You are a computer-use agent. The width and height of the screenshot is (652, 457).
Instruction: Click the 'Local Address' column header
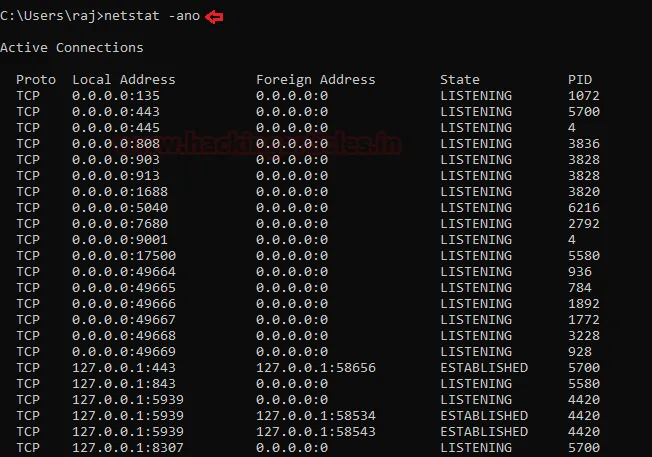tap(124, 80)
